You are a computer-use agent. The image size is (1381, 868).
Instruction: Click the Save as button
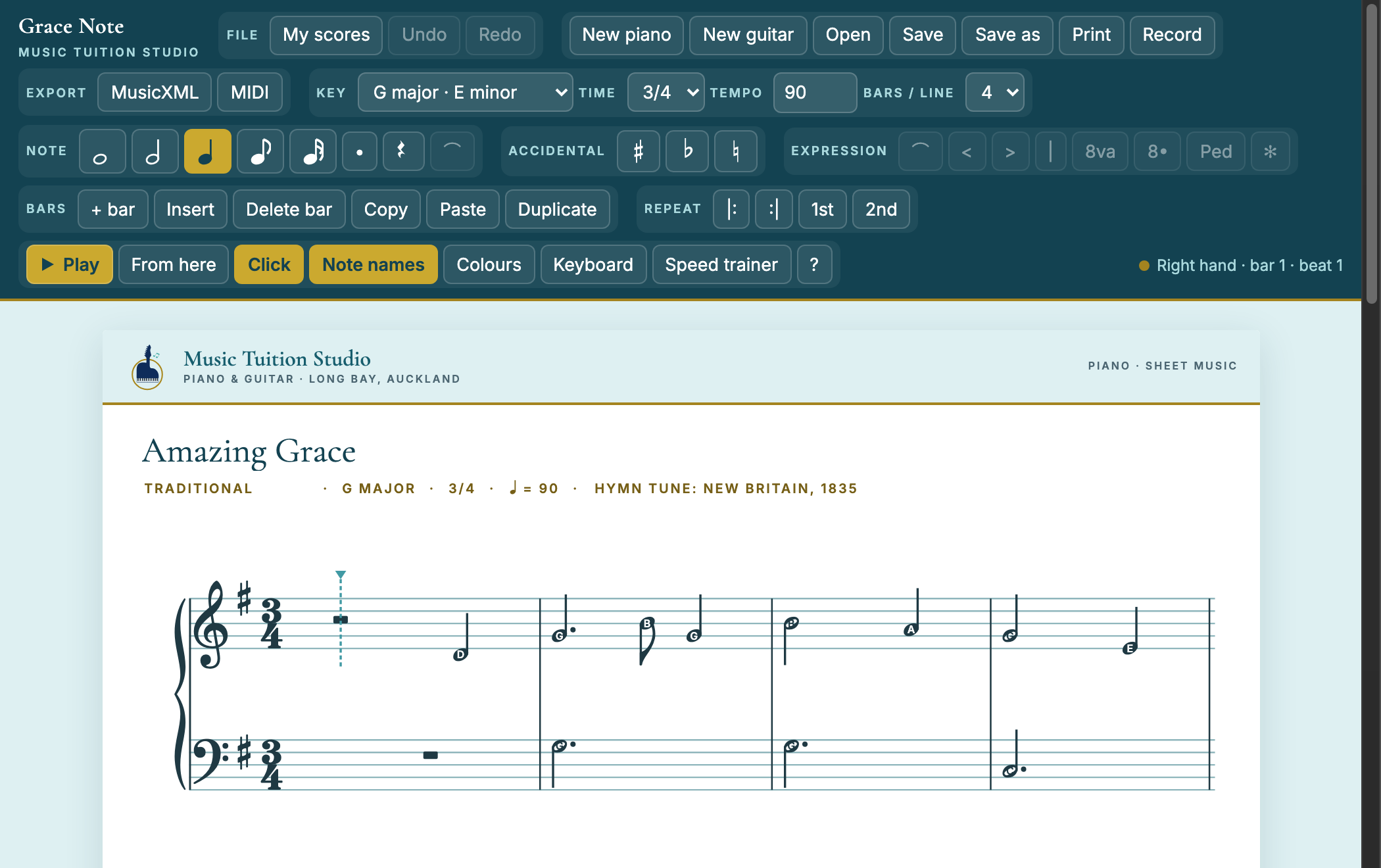tap(1007, 35)
